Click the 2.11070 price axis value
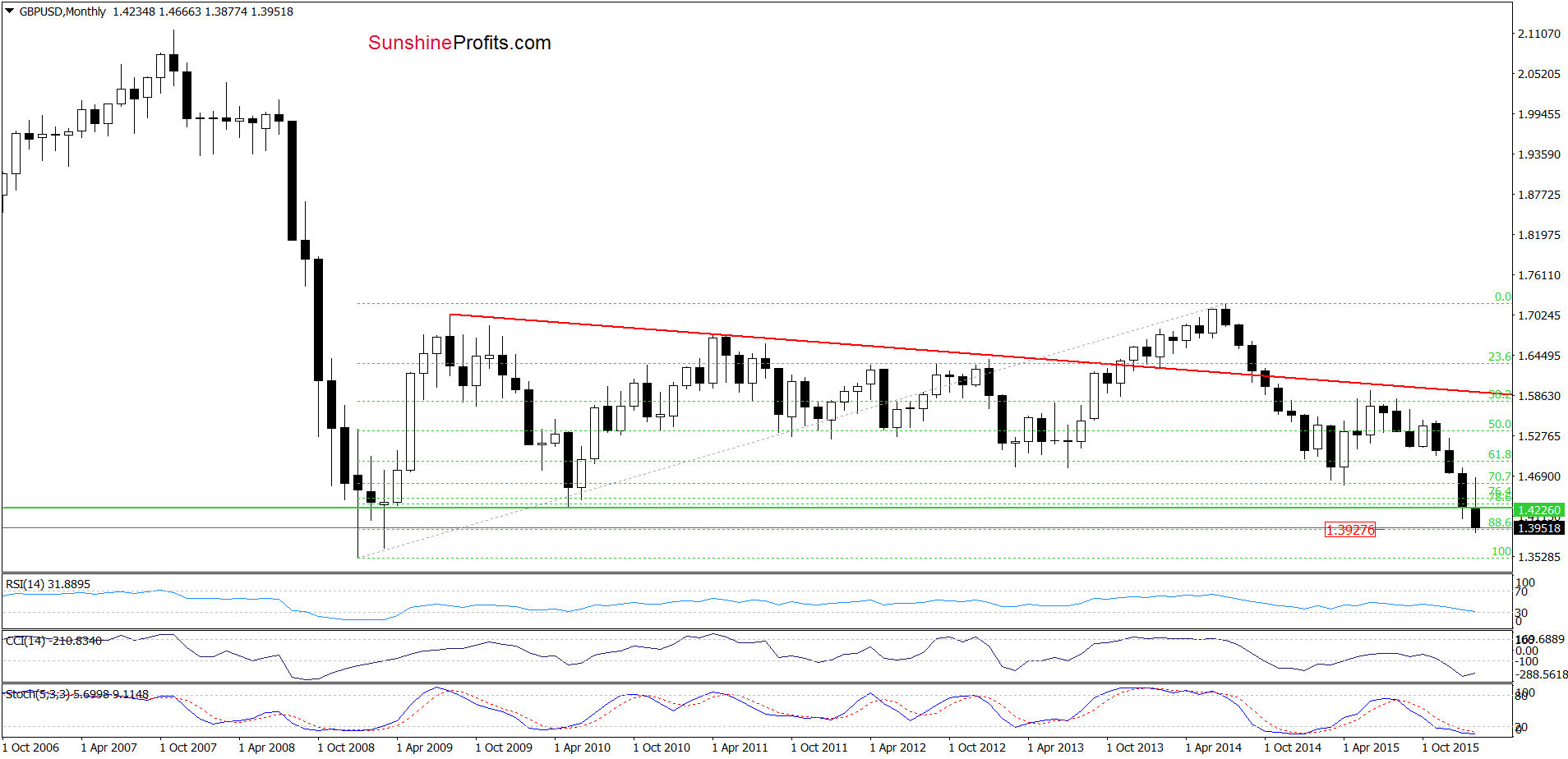The height and width of the screenshot is (759, 1568). 1539,34
